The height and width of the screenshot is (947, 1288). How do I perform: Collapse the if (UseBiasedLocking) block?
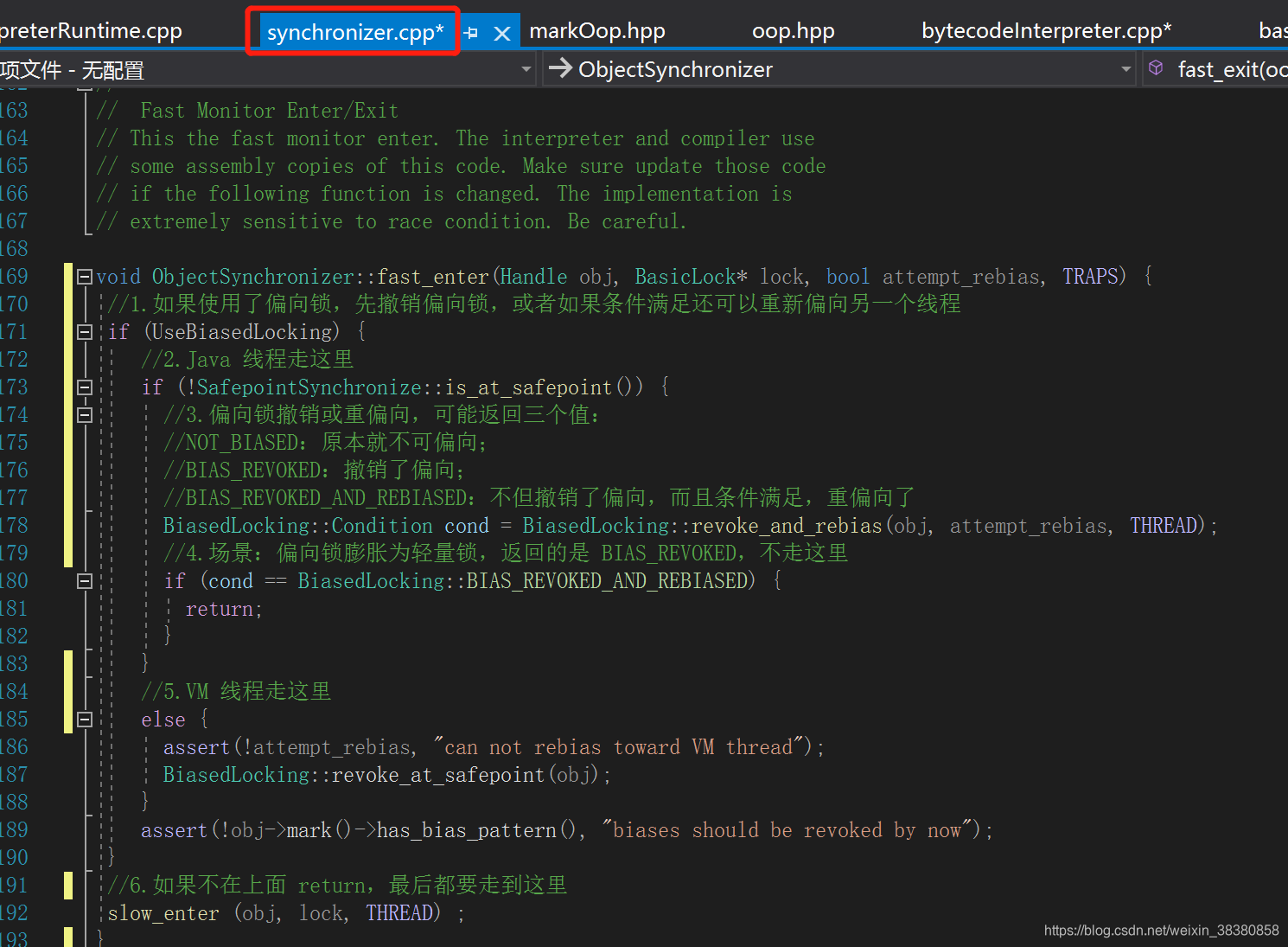point(85,332)
